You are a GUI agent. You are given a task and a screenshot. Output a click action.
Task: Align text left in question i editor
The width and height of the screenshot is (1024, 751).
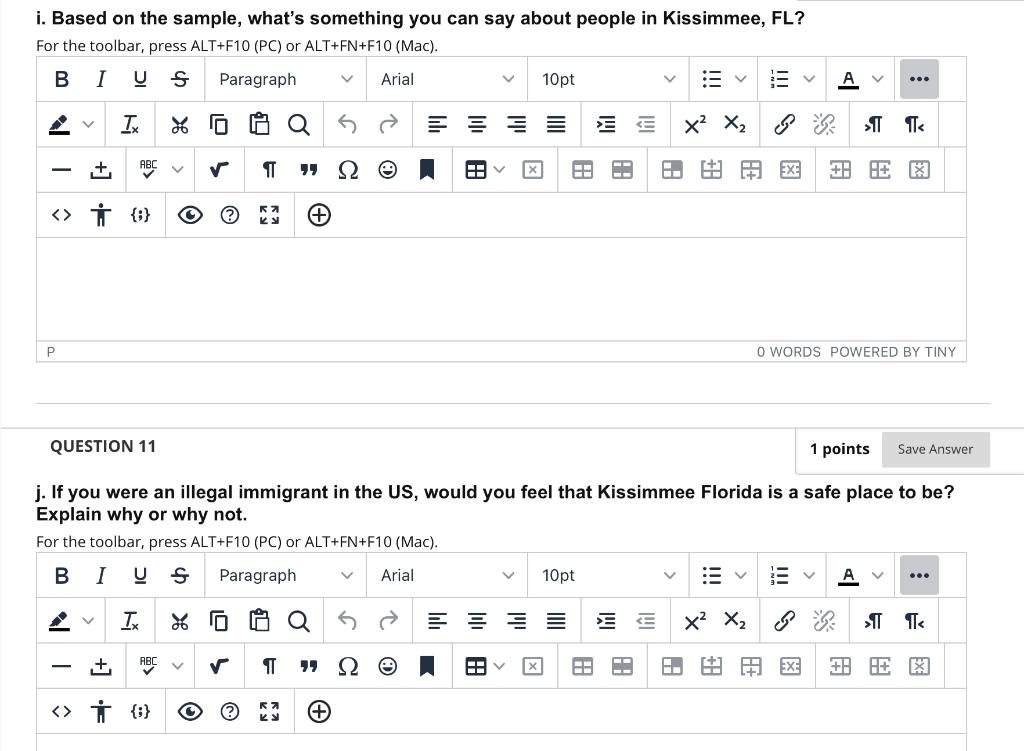coord(437,124)
